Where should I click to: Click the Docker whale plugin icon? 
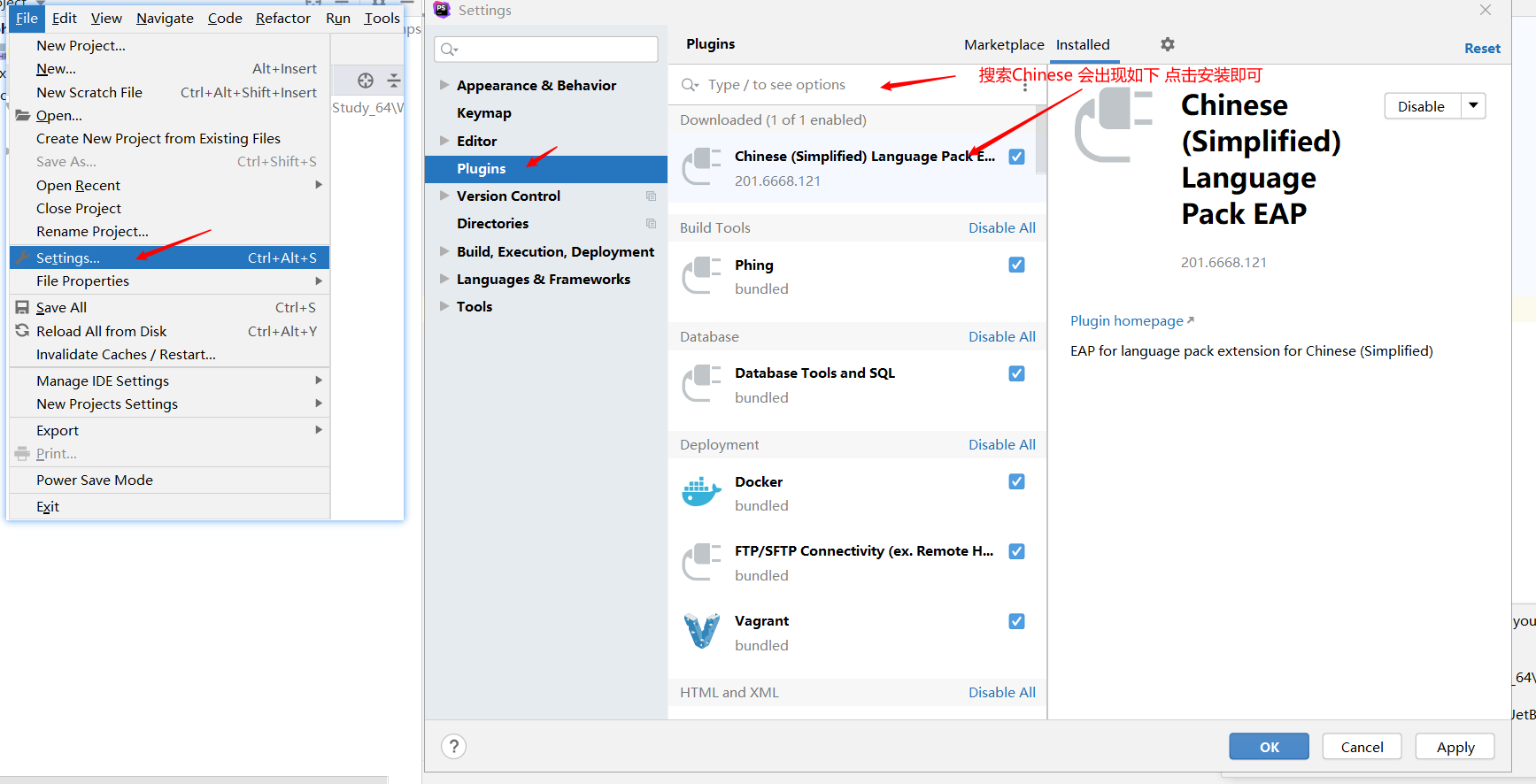(701, 493)
